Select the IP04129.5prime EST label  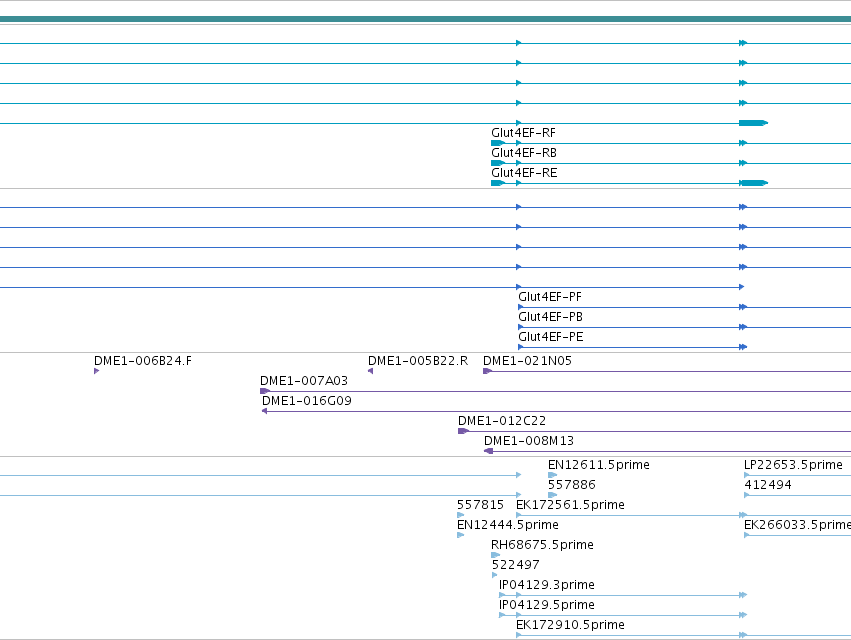coord(547,605)
